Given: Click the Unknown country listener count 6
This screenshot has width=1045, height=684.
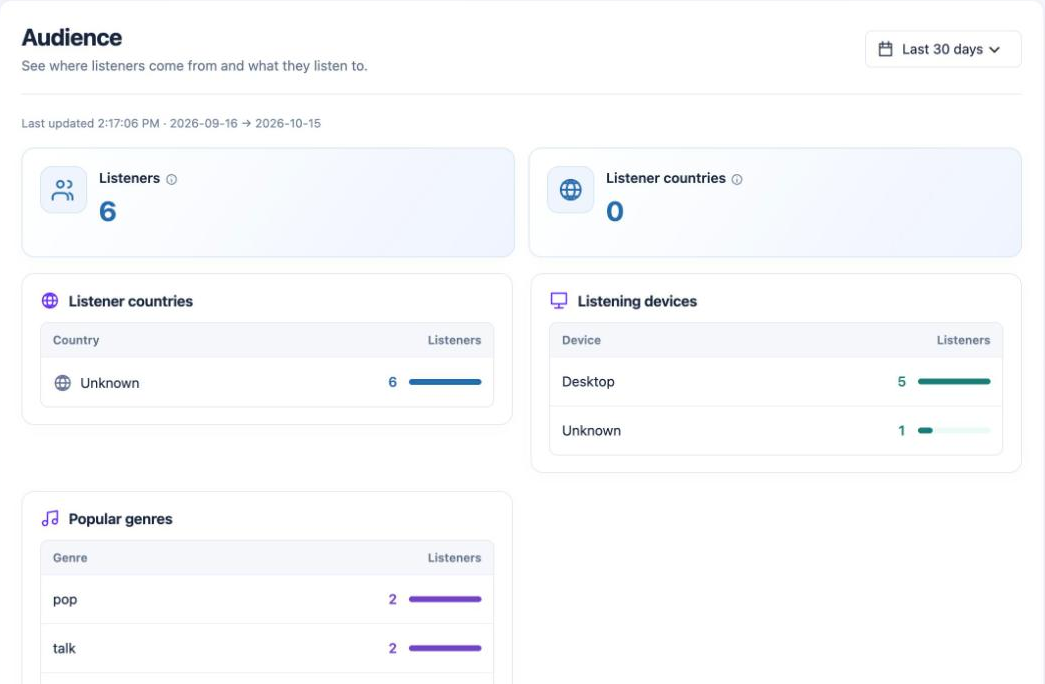Looking at the screenshot, I should point(393,382).
